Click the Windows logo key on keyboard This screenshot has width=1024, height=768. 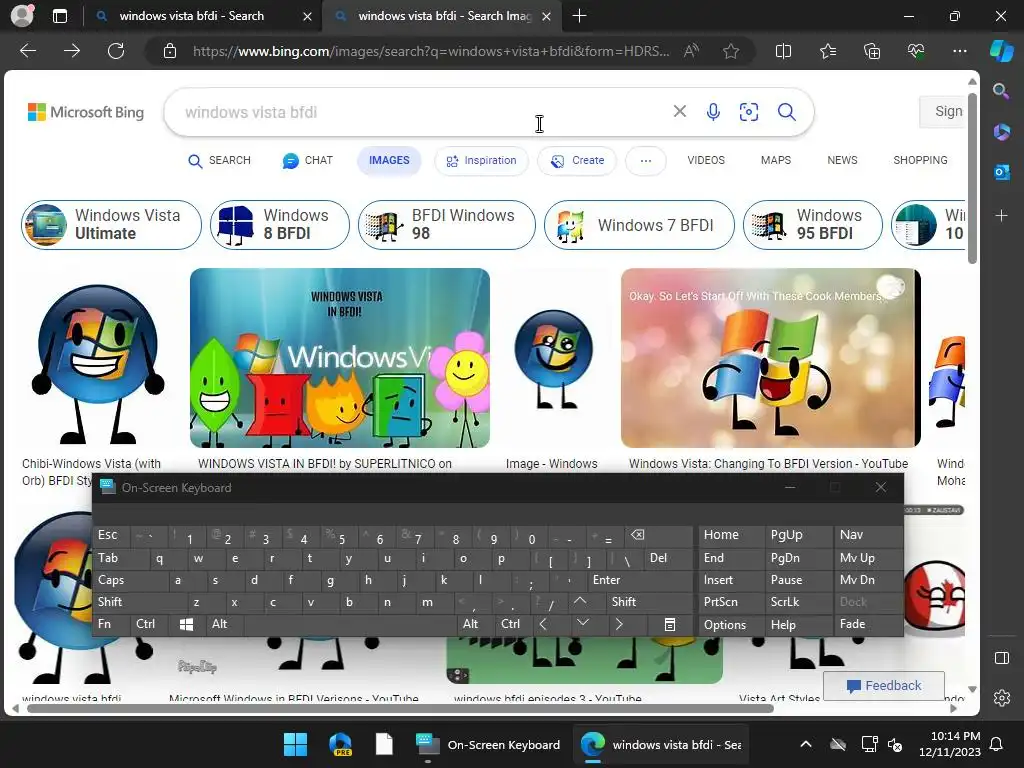186,624
